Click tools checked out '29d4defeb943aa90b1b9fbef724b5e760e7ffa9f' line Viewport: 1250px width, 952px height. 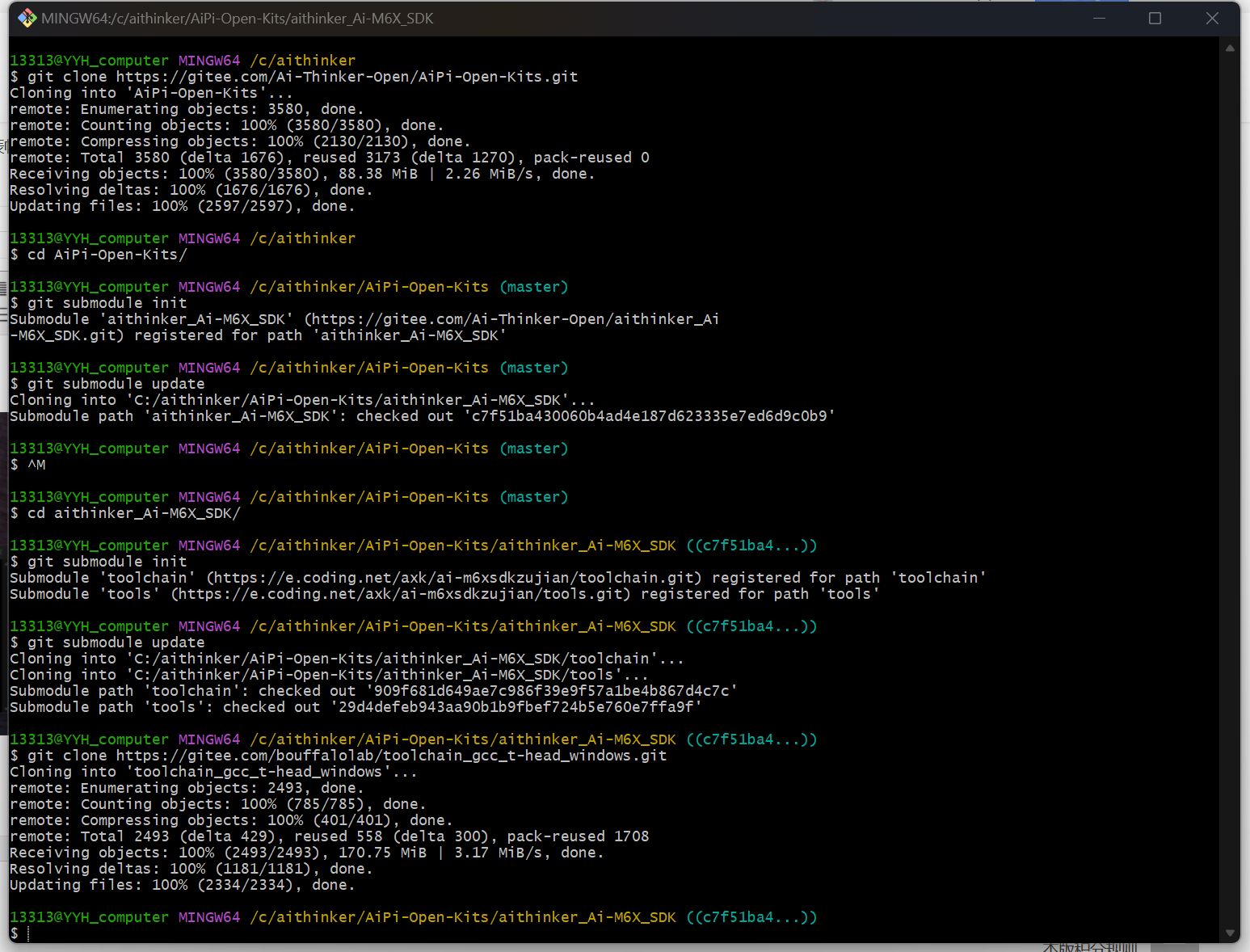pyautogui.click(x=356, y=707)
